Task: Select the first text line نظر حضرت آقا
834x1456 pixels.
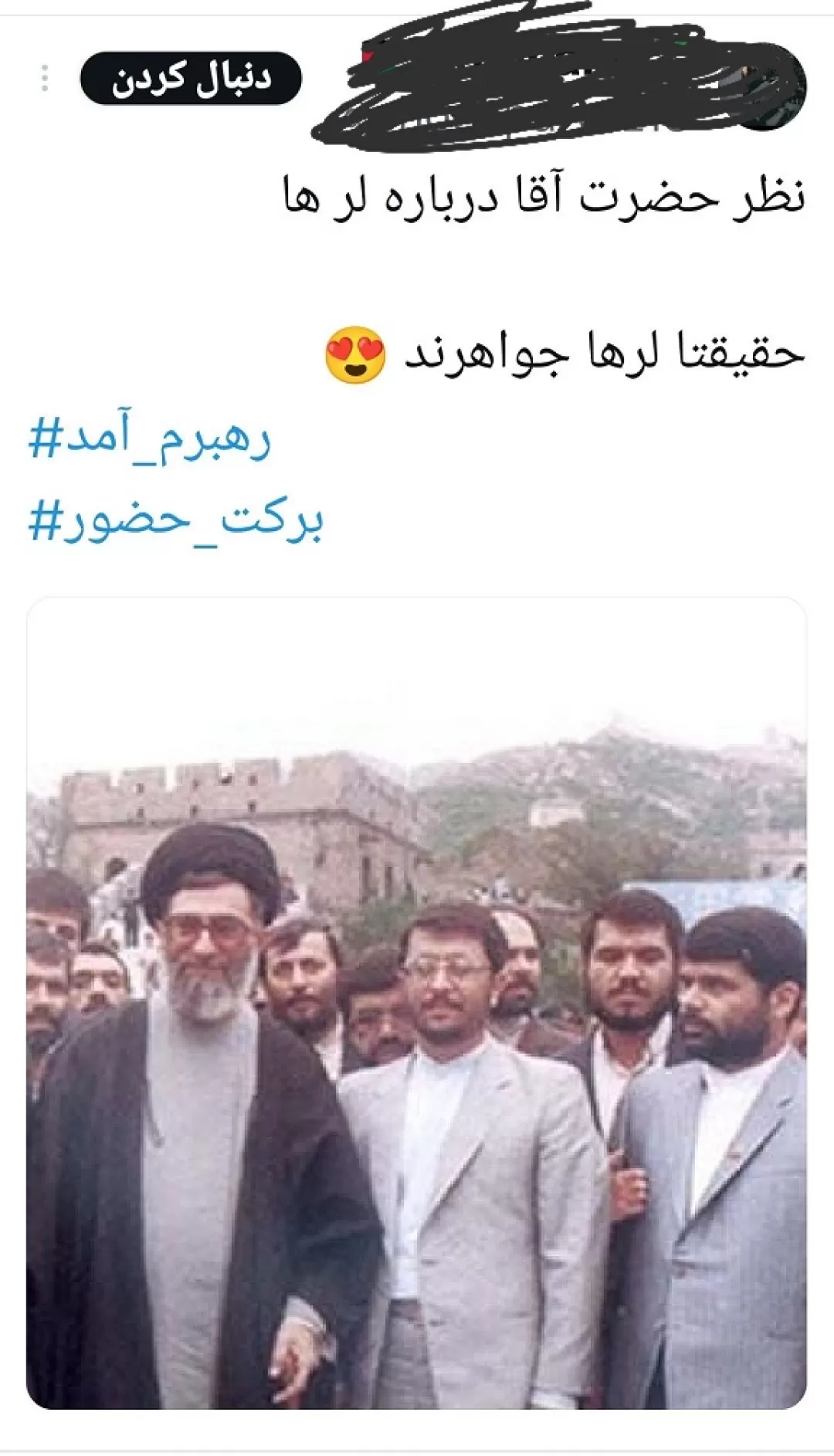Action: pos(544,195)
